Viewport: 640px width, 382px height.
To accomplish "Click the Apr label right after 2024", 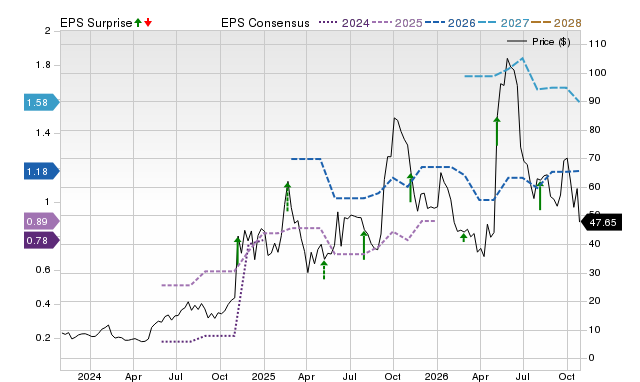I will [133, 376].
